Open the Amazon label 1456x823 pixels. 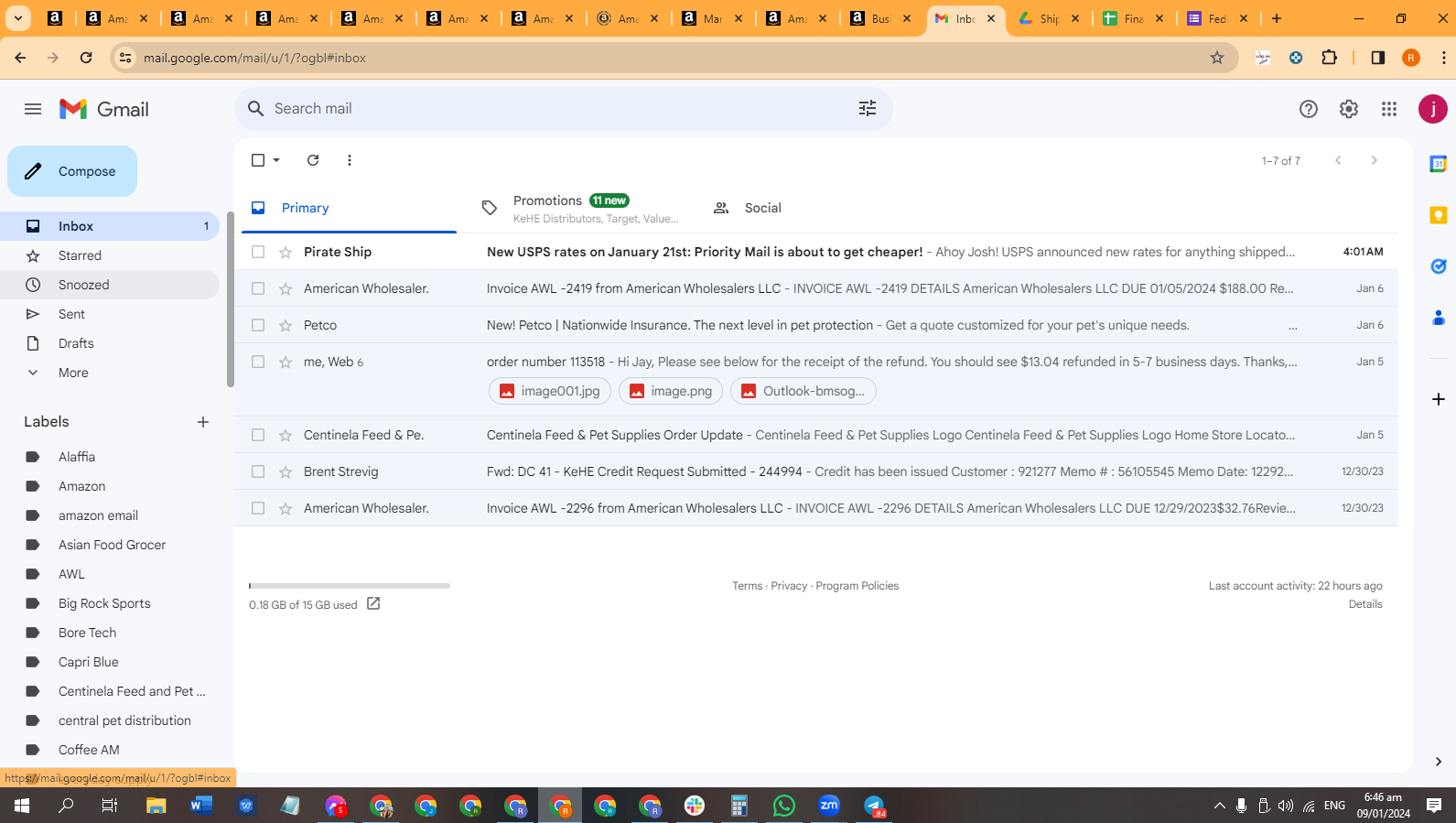coord(110,486)
